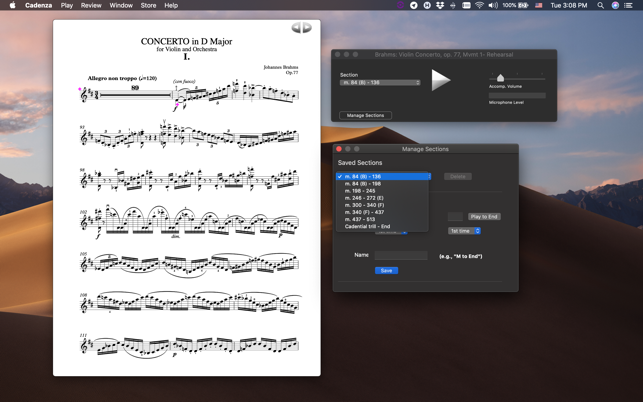
Task: Open the 1st time repeat dropdown
Action: [464, 231]
